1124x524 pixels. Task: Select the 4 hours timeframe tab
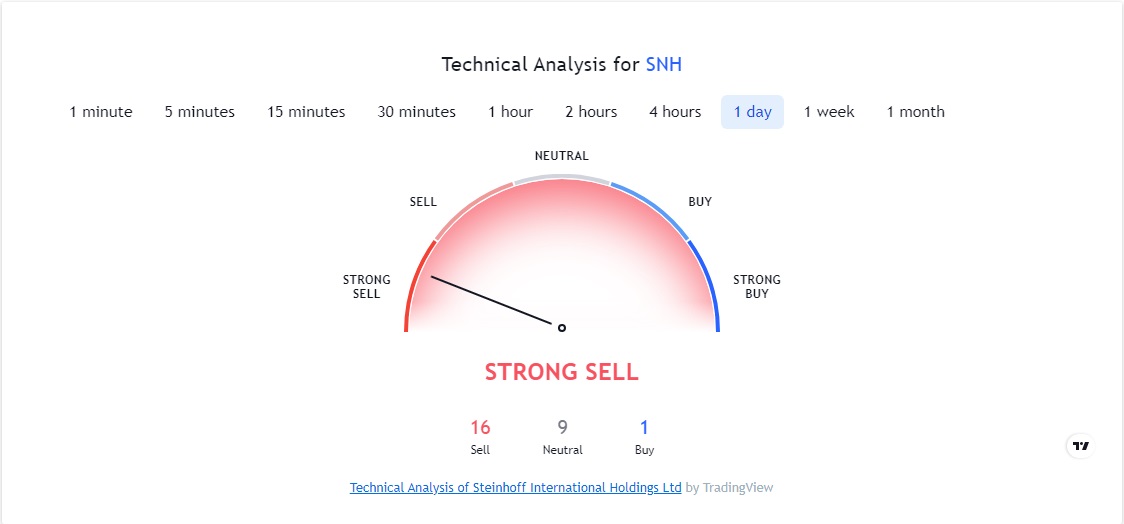tap(675, 112)
